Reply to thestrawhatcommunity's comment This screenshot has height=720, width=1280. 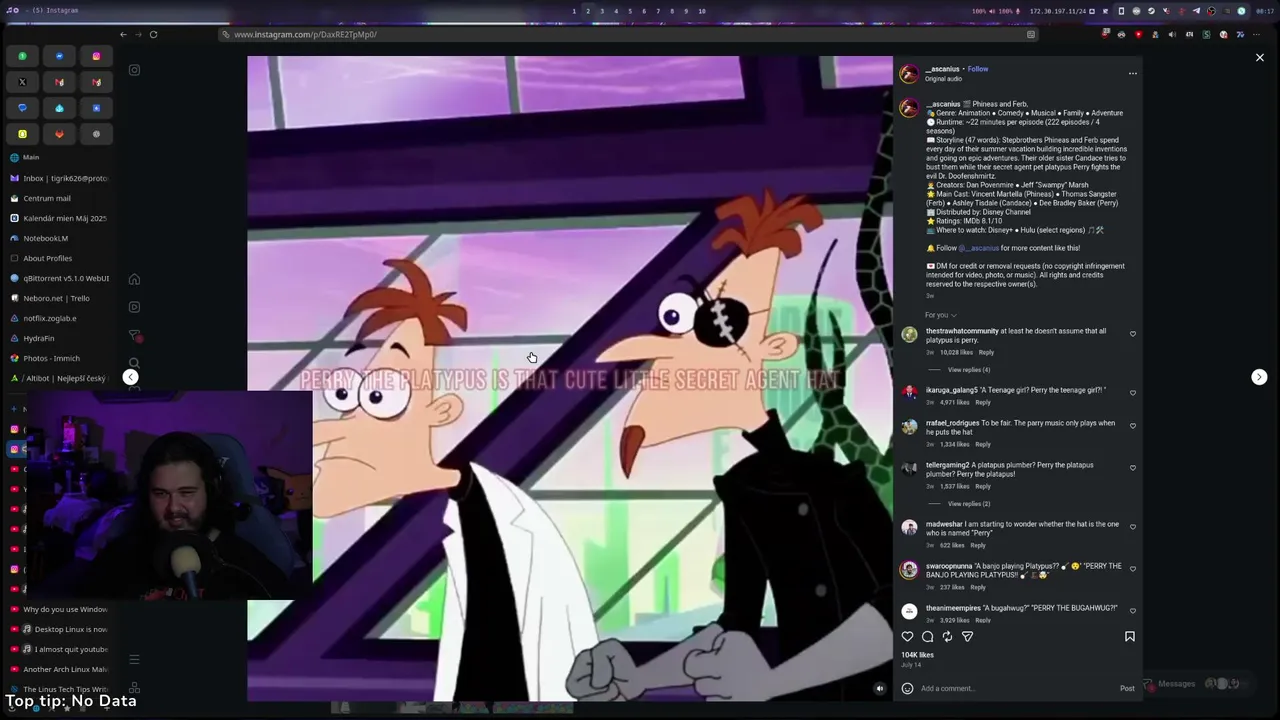pyautogui.click(x=986, y=352)
